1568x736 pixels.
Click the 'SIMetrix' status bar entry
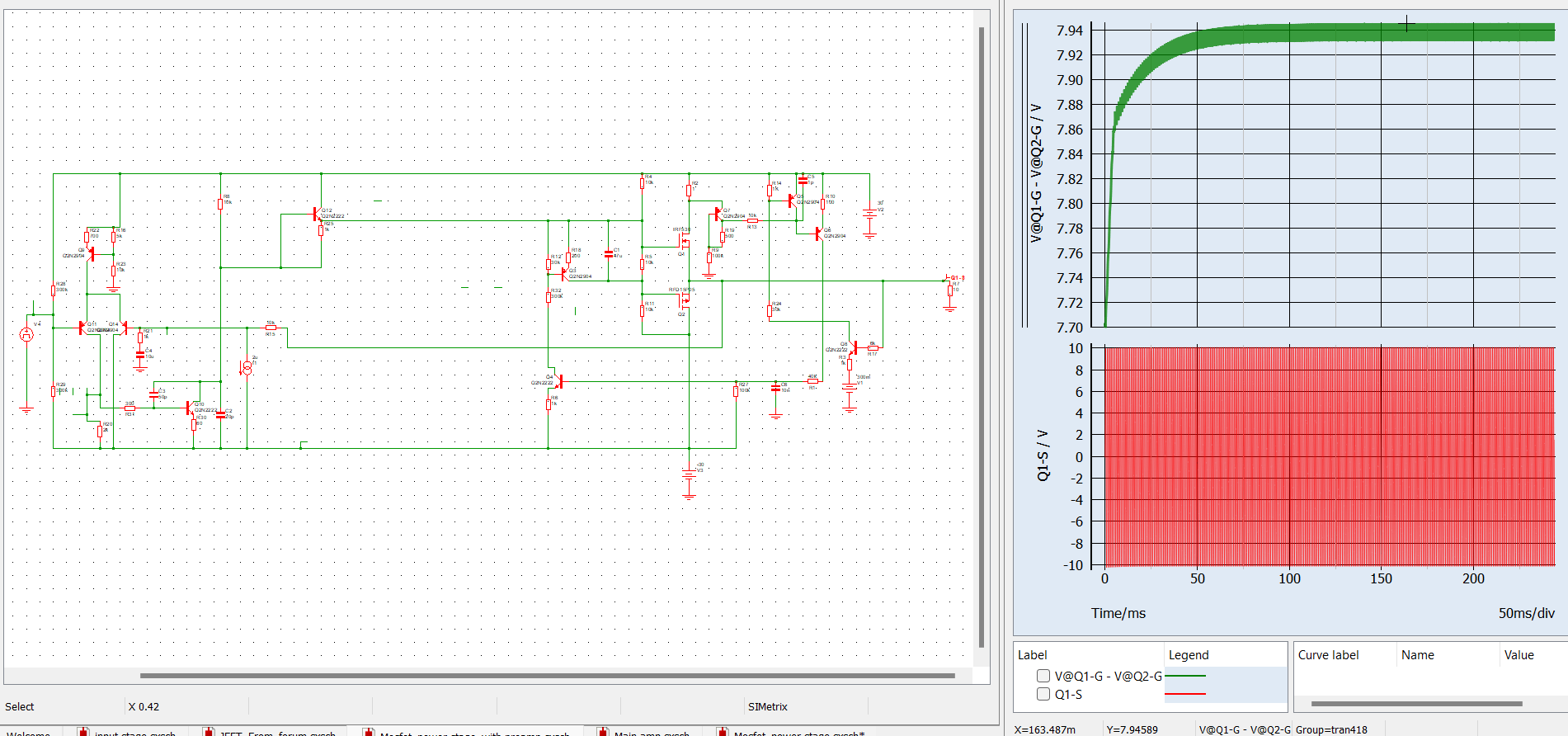(x=767, y=706)
